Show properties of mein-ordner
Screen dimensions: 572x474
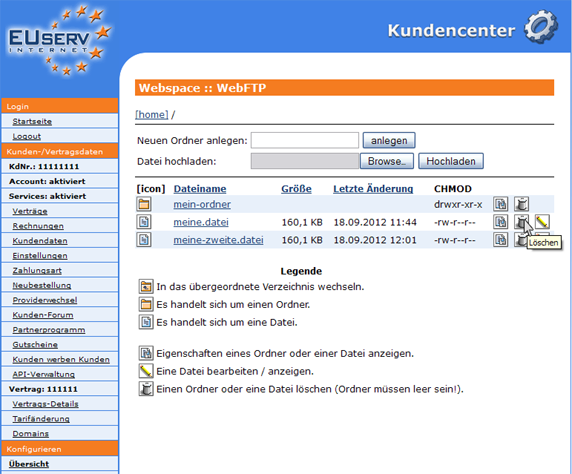pyautogui.click(x=500, y=204)
